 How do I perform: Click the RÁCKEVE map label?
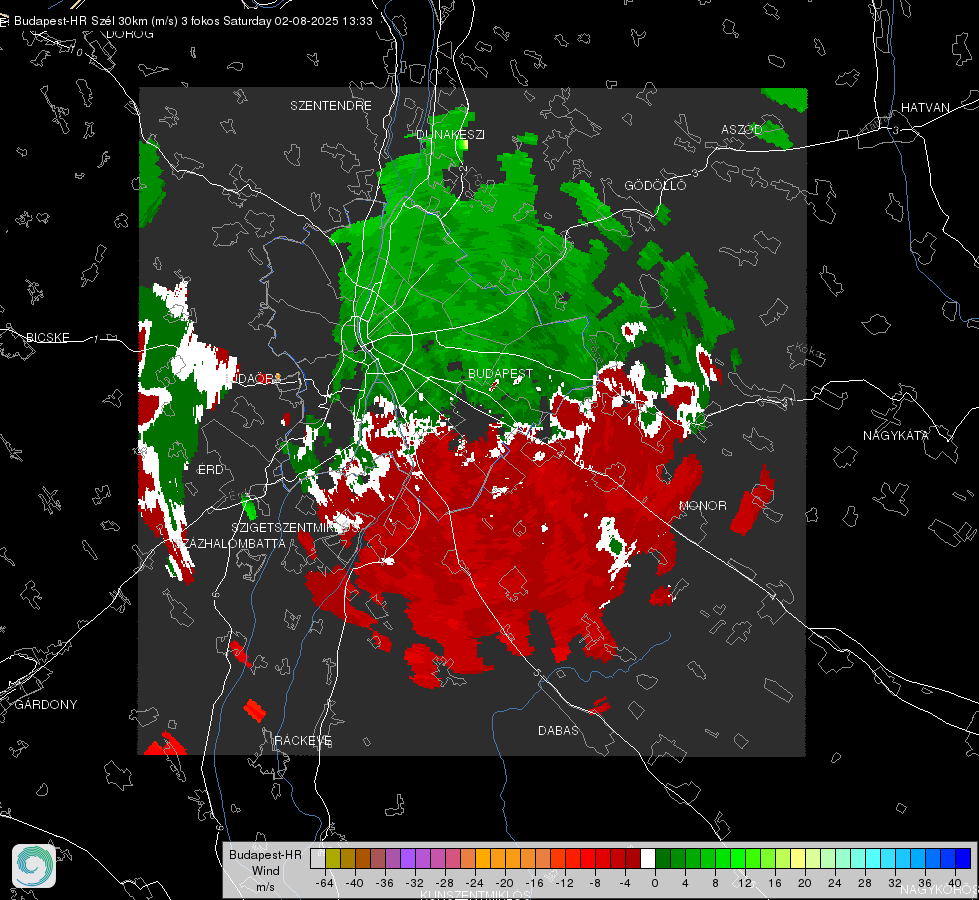303,740
